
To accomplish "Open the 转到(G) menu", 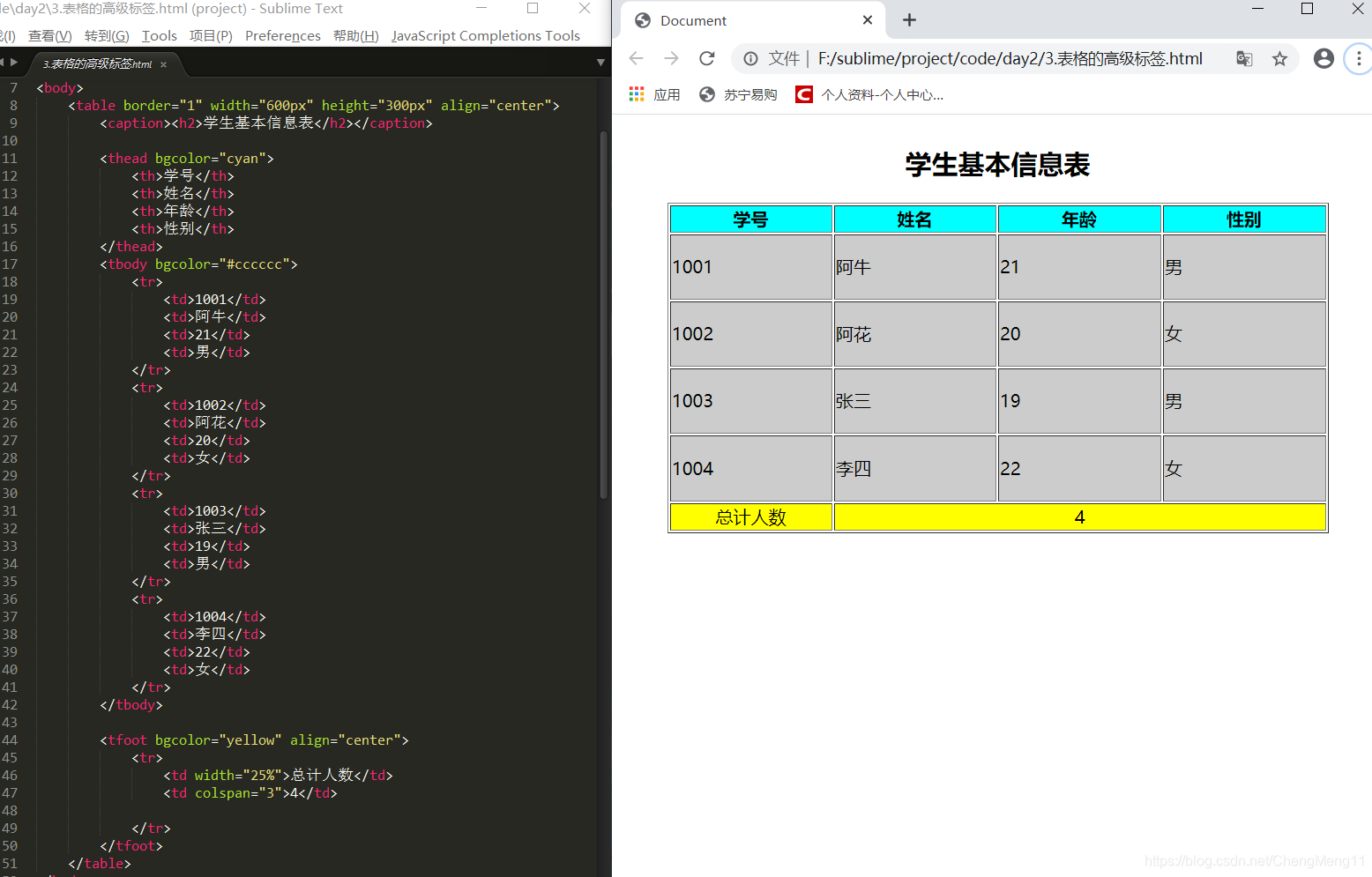I will 107,35.
